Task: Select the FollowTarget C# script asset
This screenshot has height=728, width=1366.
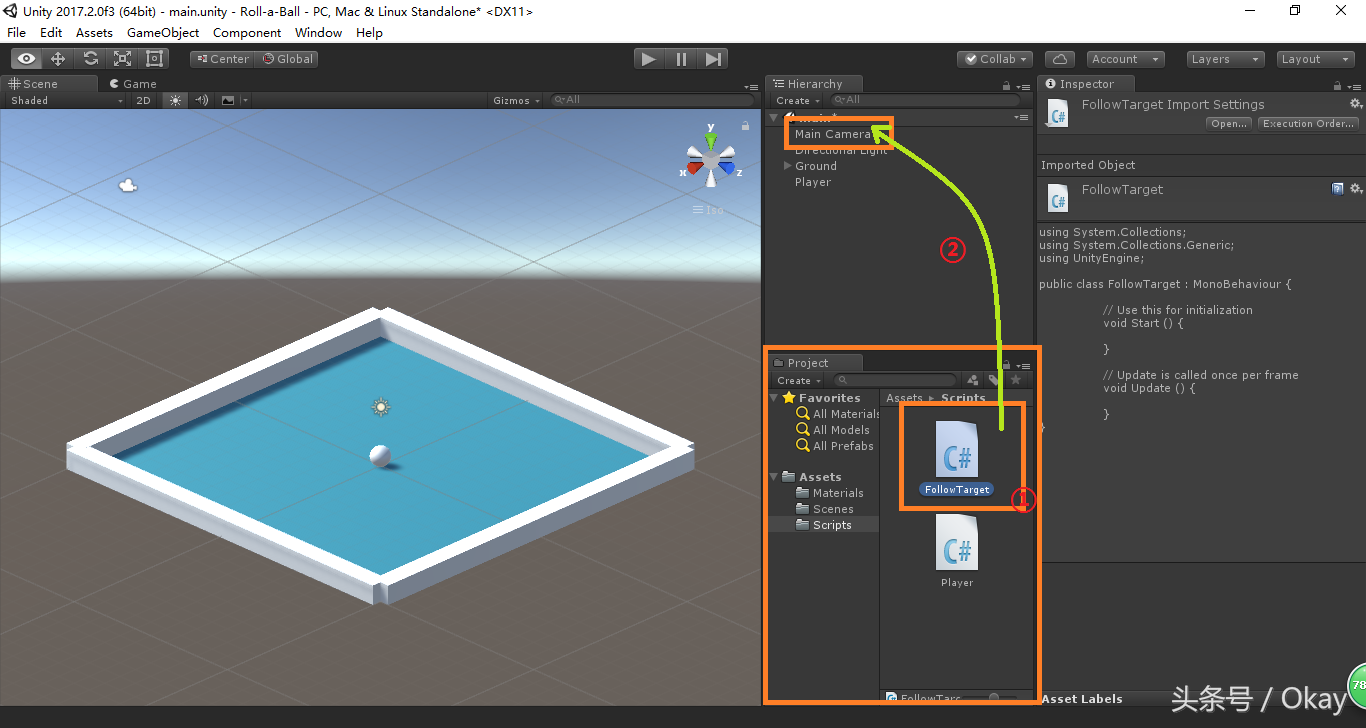Action: click(x=957, y=457)
